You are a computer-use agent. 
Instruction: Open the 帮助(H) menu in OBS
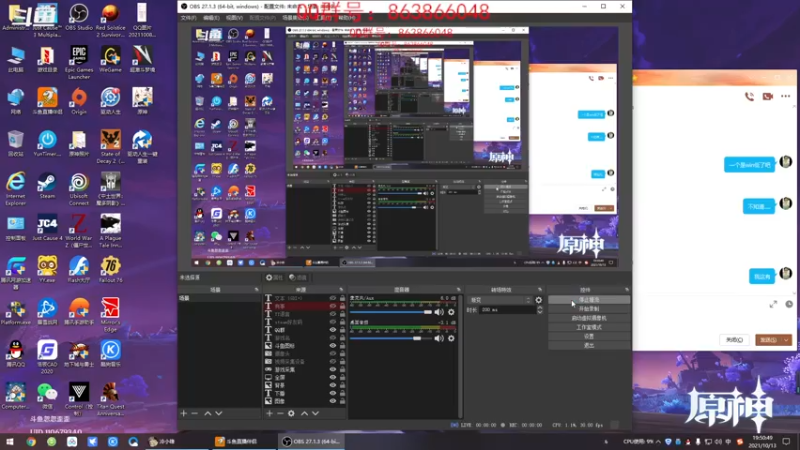pos(347,18)
